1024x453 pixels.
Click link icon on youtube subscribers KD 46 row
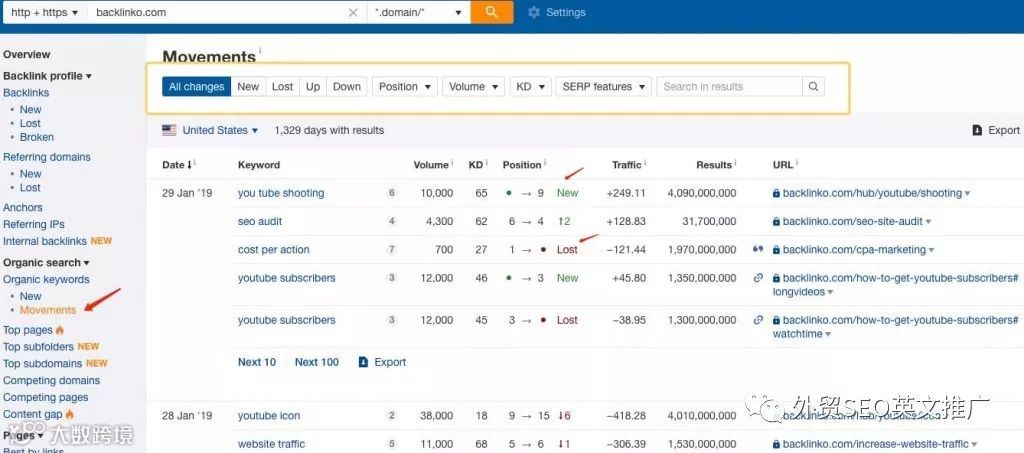pyautogui.click(x=758, y=277)
